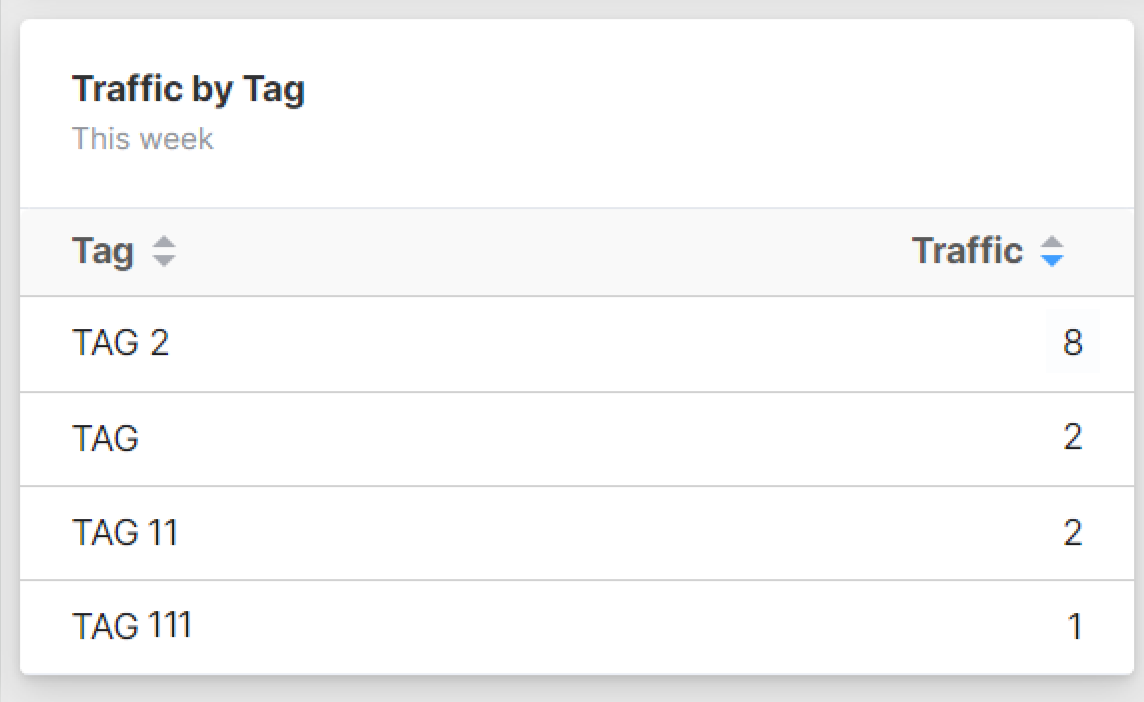Click traffic value 1 in TAG 111 row

[x=1075, y=627]
